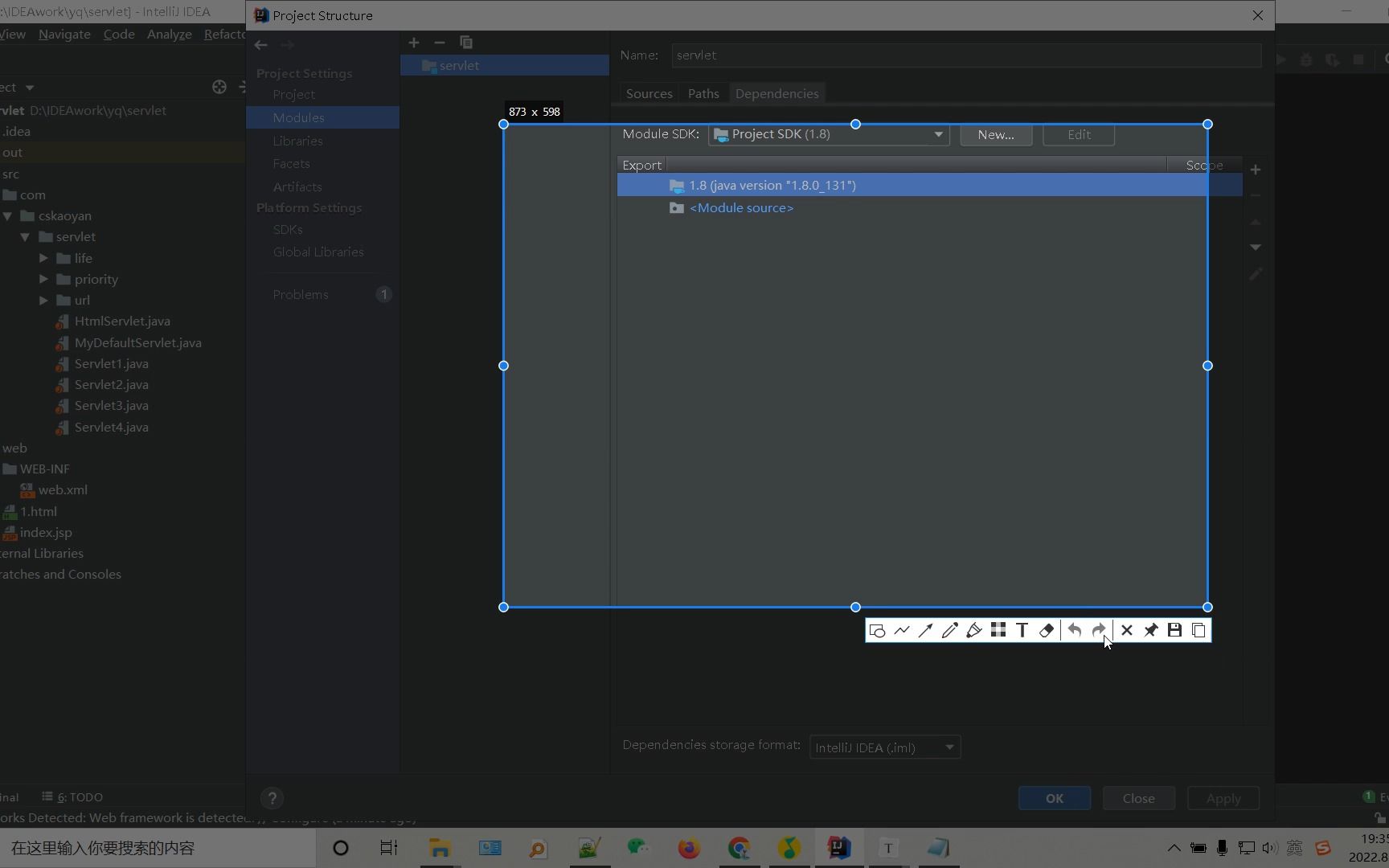Screen dimensions: 1389x868
Task: Open Task View on the taskbar
Action: 389,848
